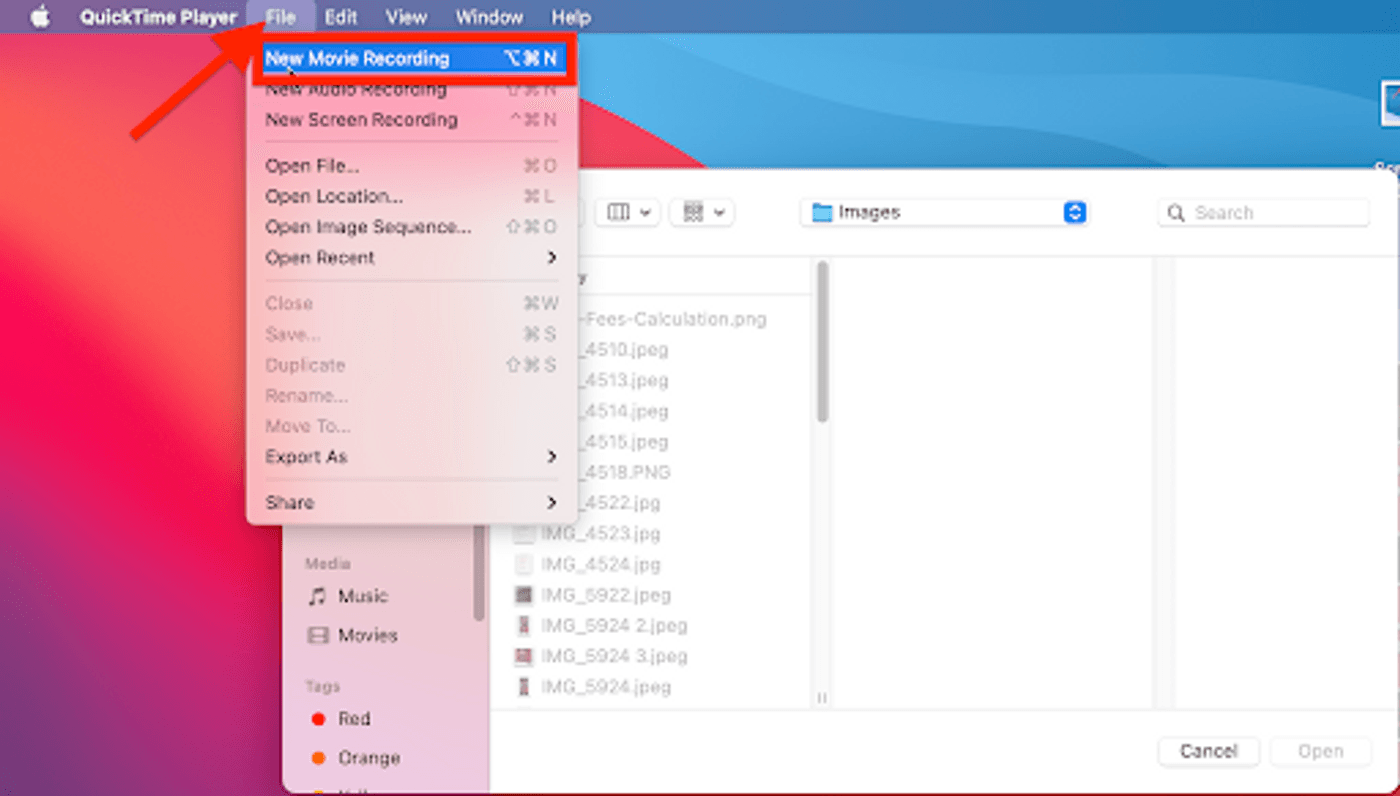Open the icon grid grouping dropdown
This screenshot has width=1400, height=796.
(x=704, y=212)
